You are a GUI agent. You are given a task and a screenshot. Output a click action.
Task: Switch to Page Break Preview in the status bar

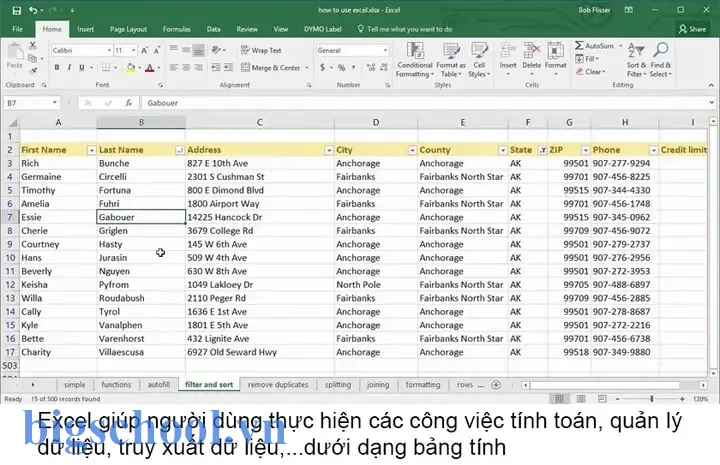click(x=602, y=399)
